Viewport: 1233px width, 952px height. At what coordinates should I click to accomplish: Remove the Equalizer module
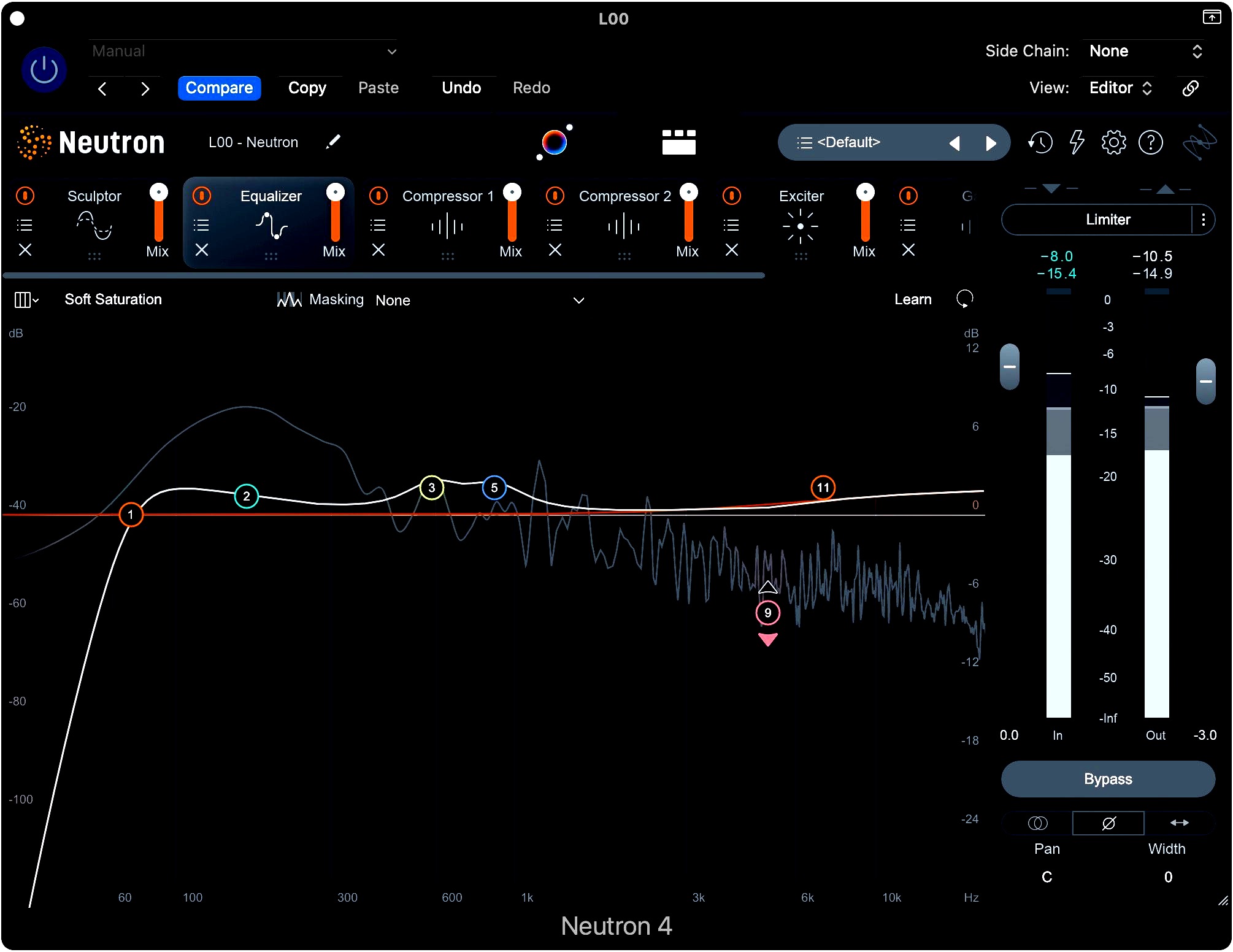point(202,250)
